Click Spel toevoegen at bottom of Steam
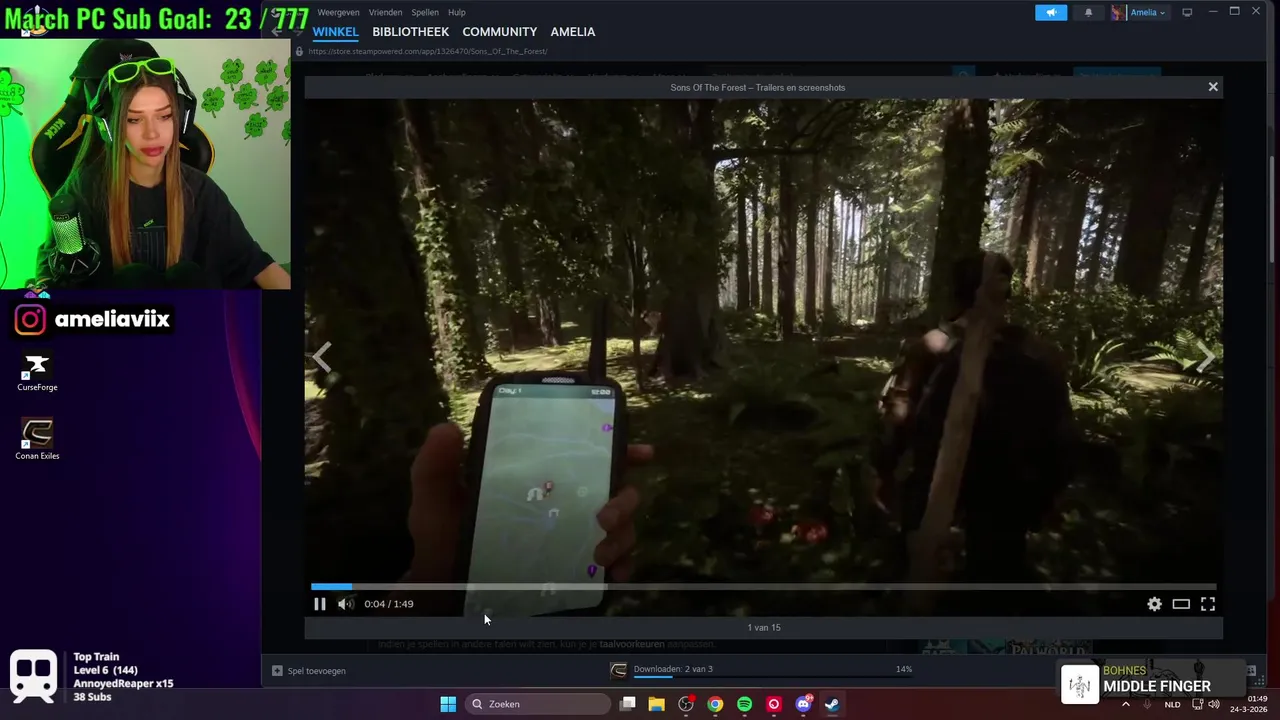1280x720 pixels. [x=309, y=671]
